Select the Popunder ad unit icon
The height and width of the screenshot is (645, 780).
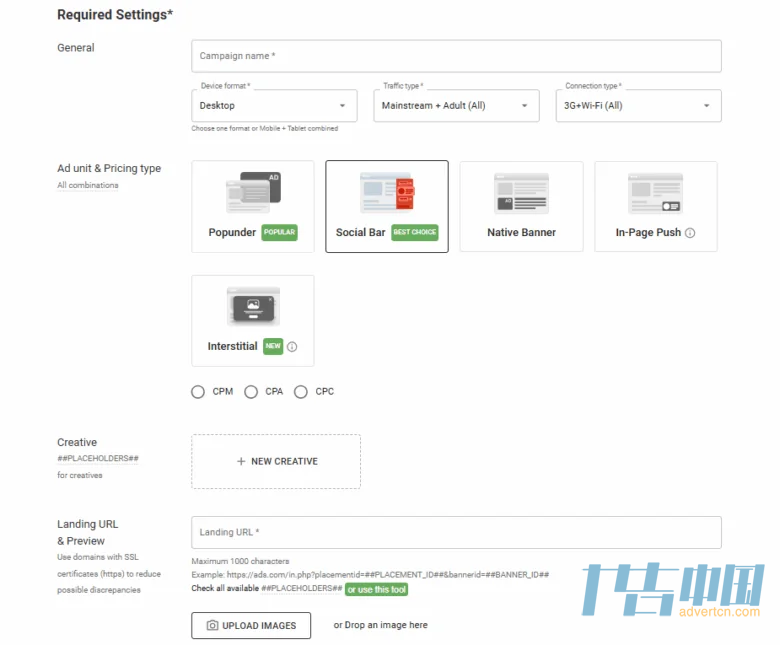[x=252, y=193]
